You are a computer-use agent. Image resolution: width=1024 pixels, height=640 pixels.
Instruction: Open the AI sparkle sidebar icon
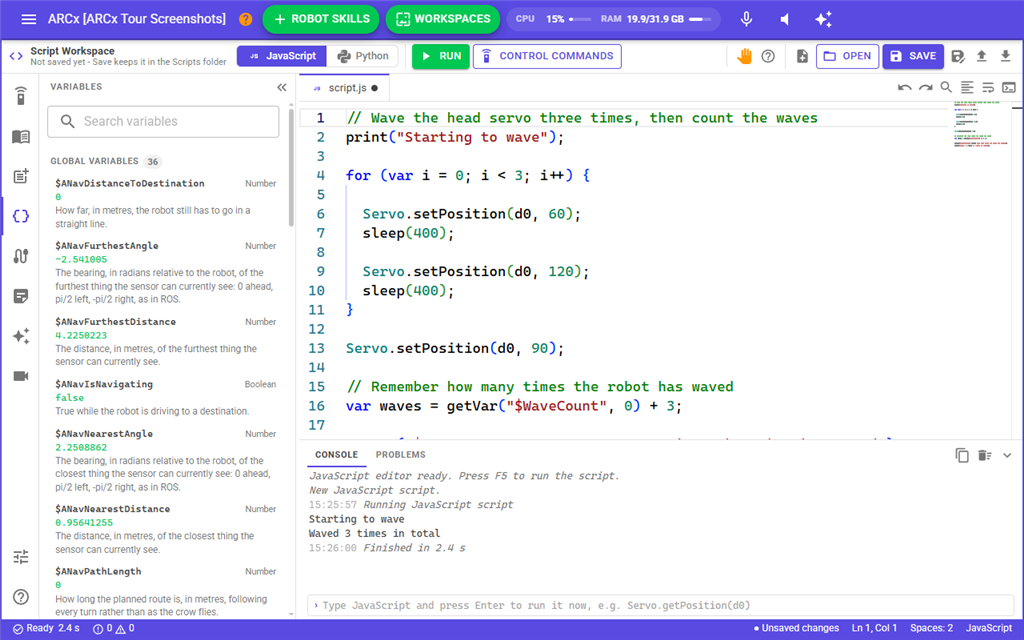(x=21, y=336)
